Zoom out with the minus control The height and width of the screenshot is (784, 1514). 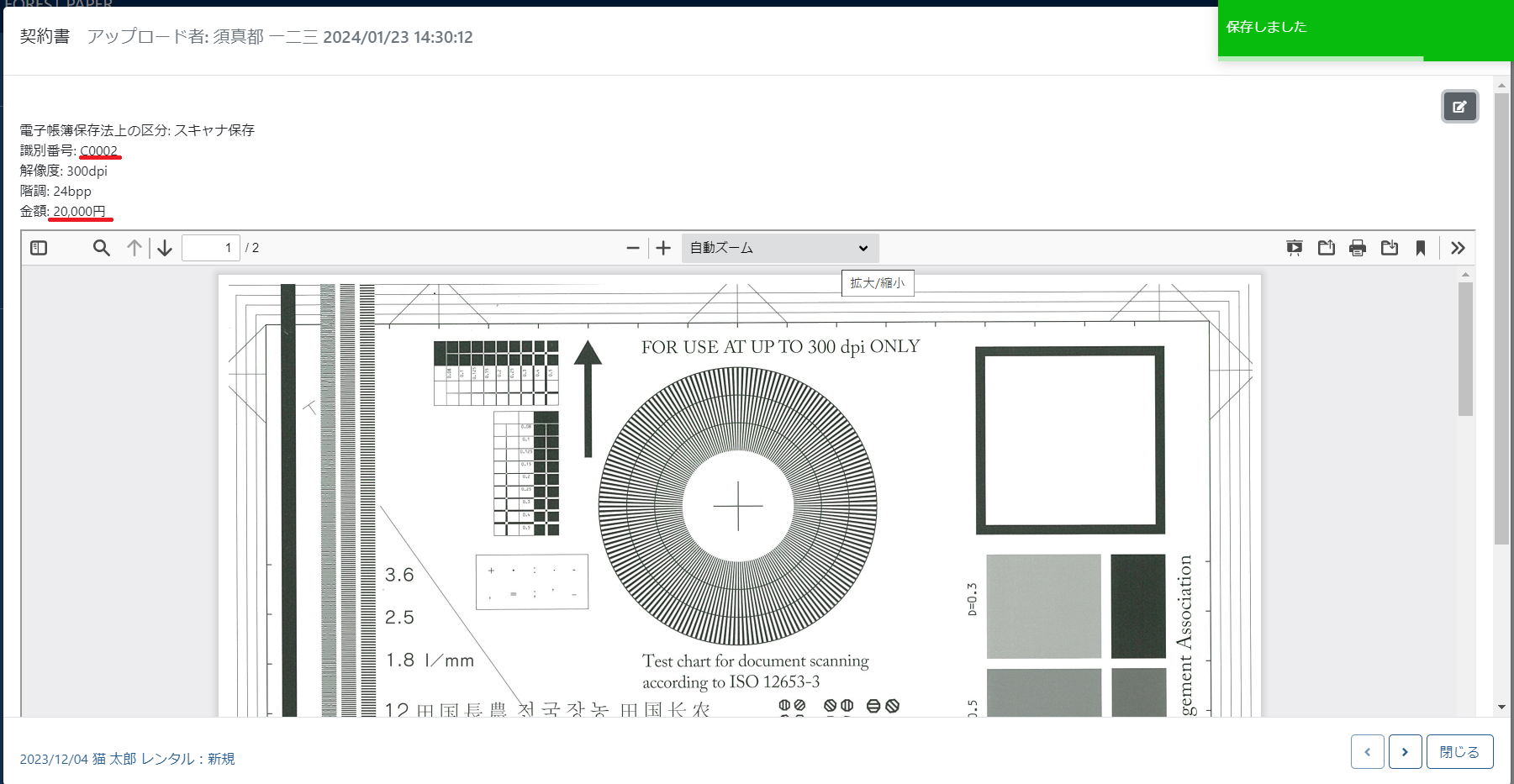click(x=633, y=248)
